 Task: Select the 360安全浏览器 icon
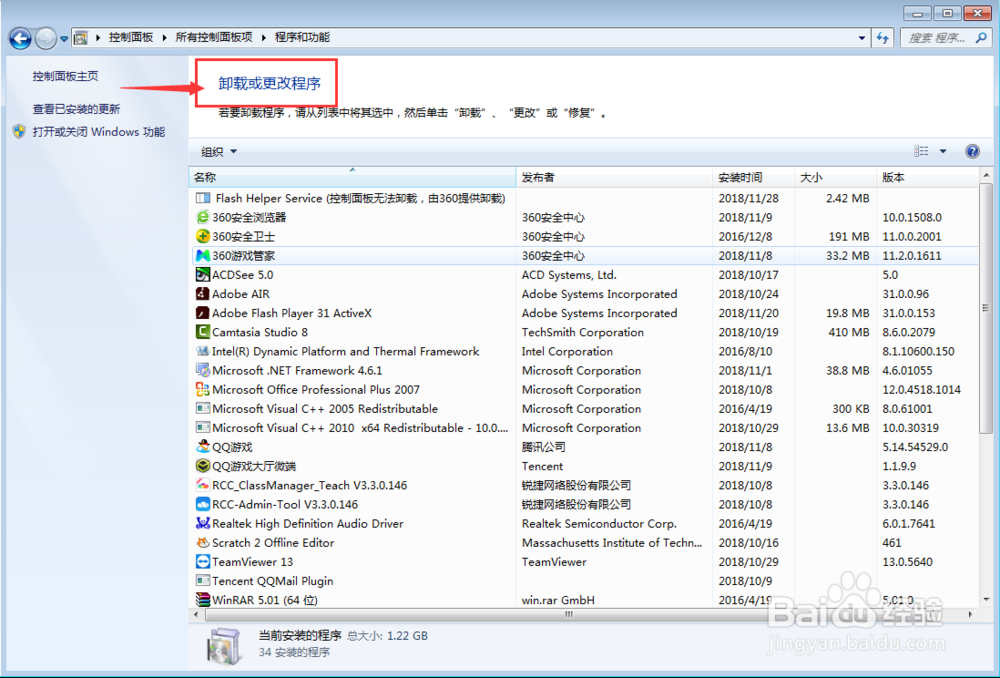click(203, 217)
